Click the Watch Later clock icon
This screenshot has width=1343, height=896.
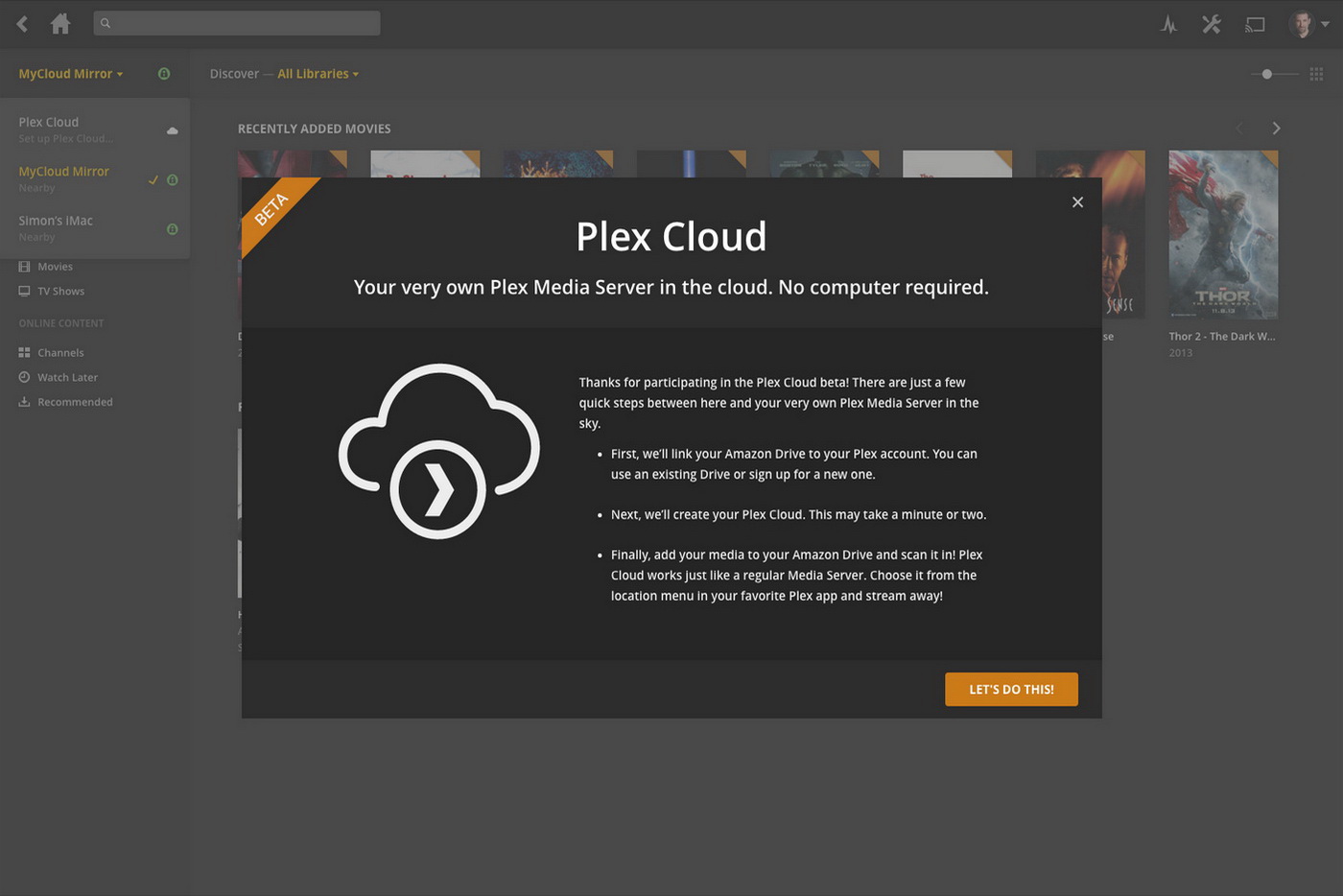pos(25,377)
